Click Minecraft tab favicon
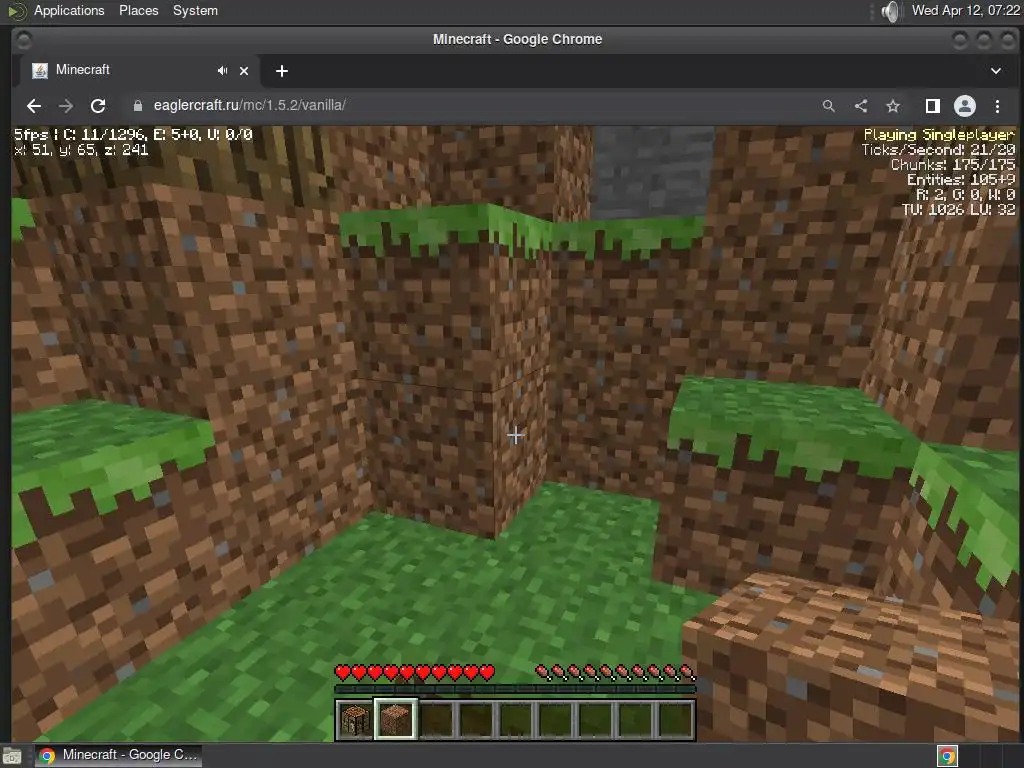 click(40, 71)
